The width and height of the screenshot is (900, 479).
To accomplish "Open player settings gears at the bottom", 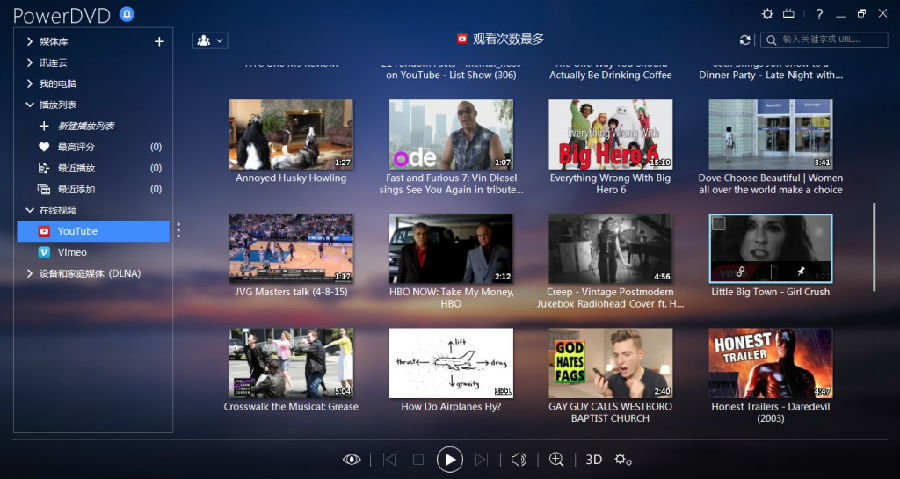I will (x=623, y=459).
